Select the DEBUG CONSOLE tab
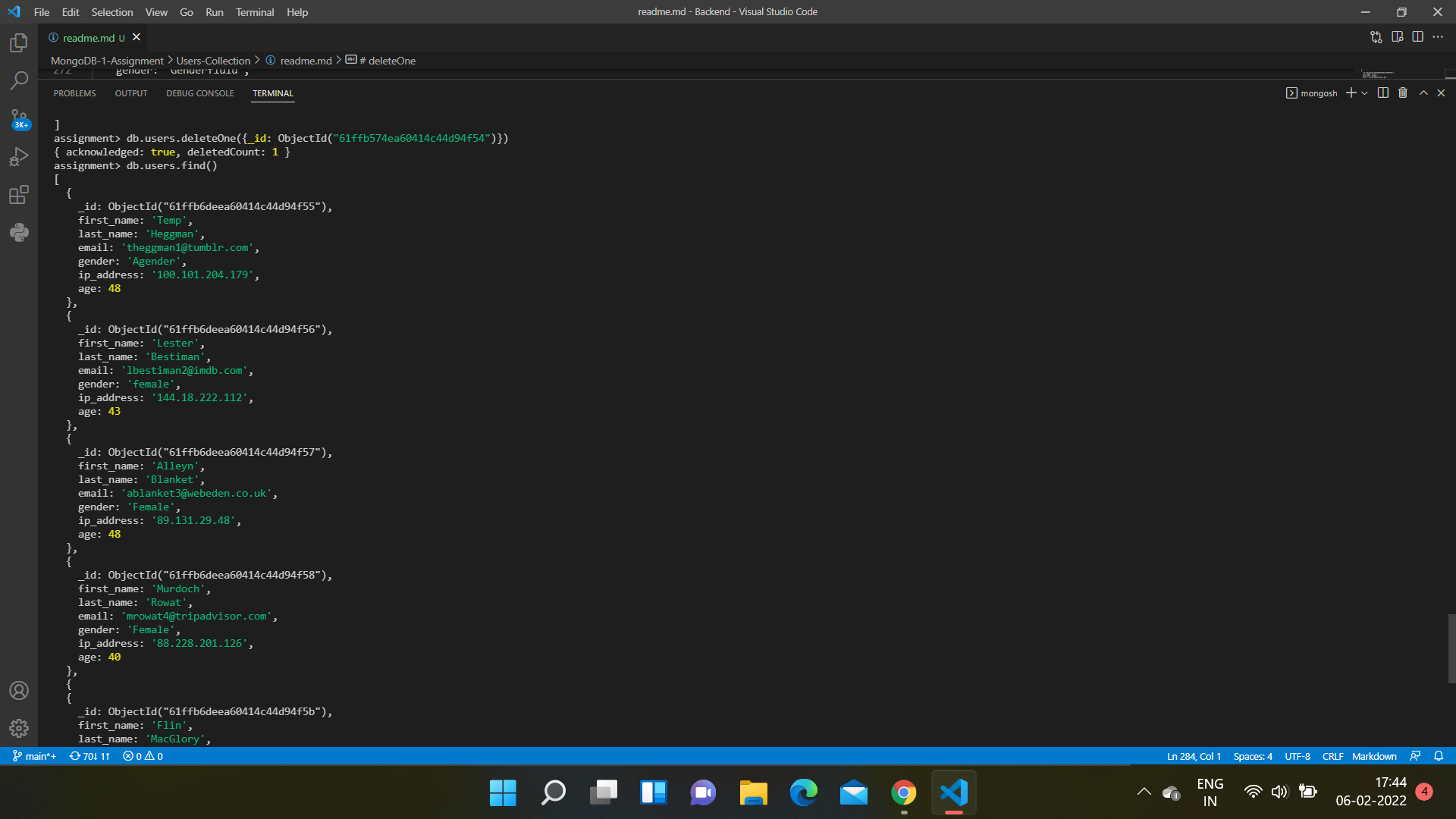Image resolution: width=1456 pixels, height=819 pixels. [x=199, y=93]
